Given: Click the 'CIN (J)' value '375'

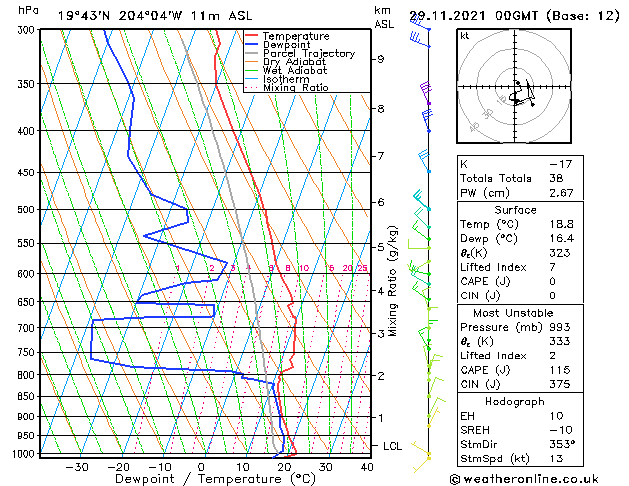Looking at the screenshot, I should pyautogui.click(x=560, y=384).
